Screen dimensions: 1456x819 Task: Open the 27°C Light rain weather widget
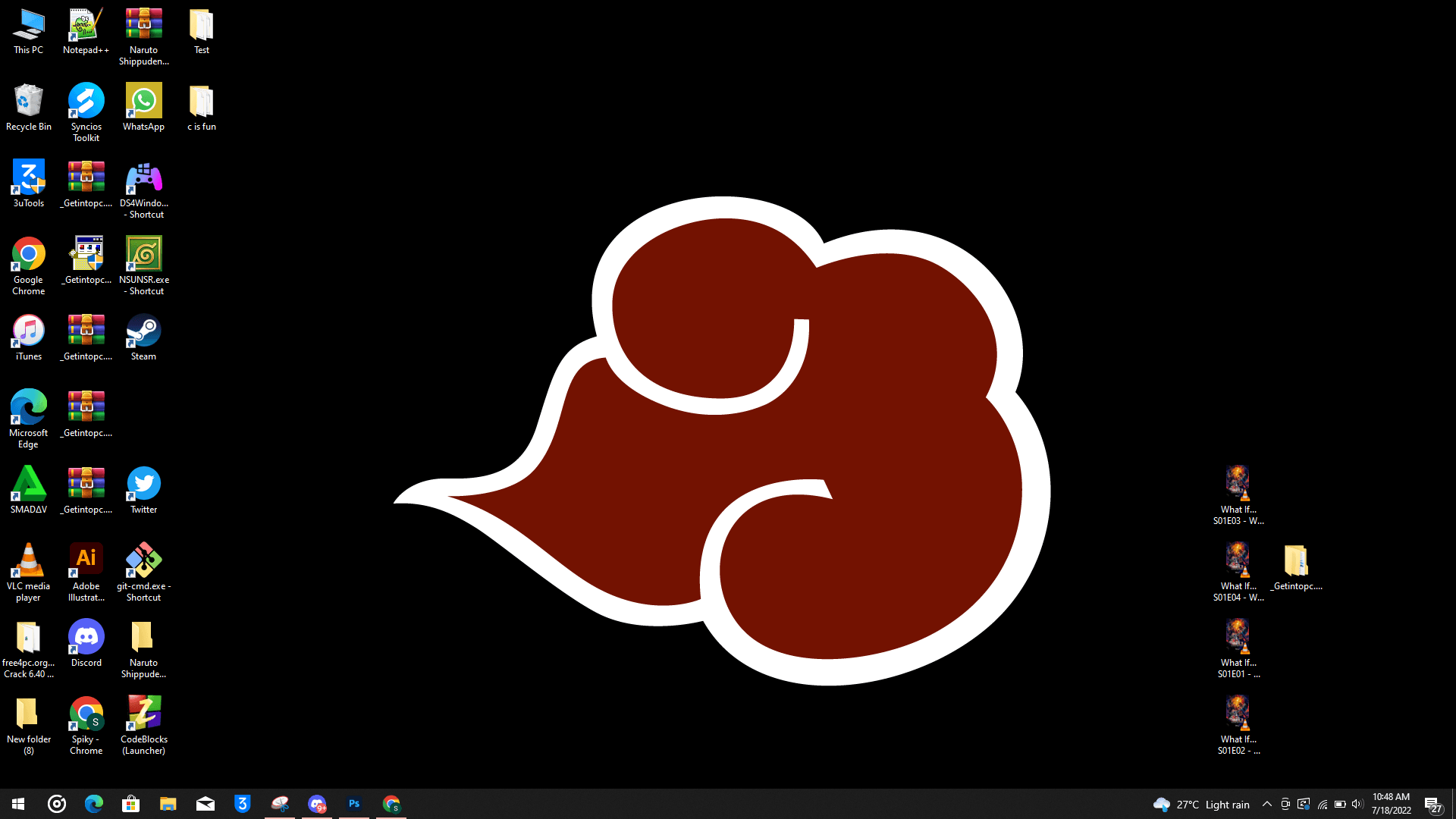(x=1201, y=804)
